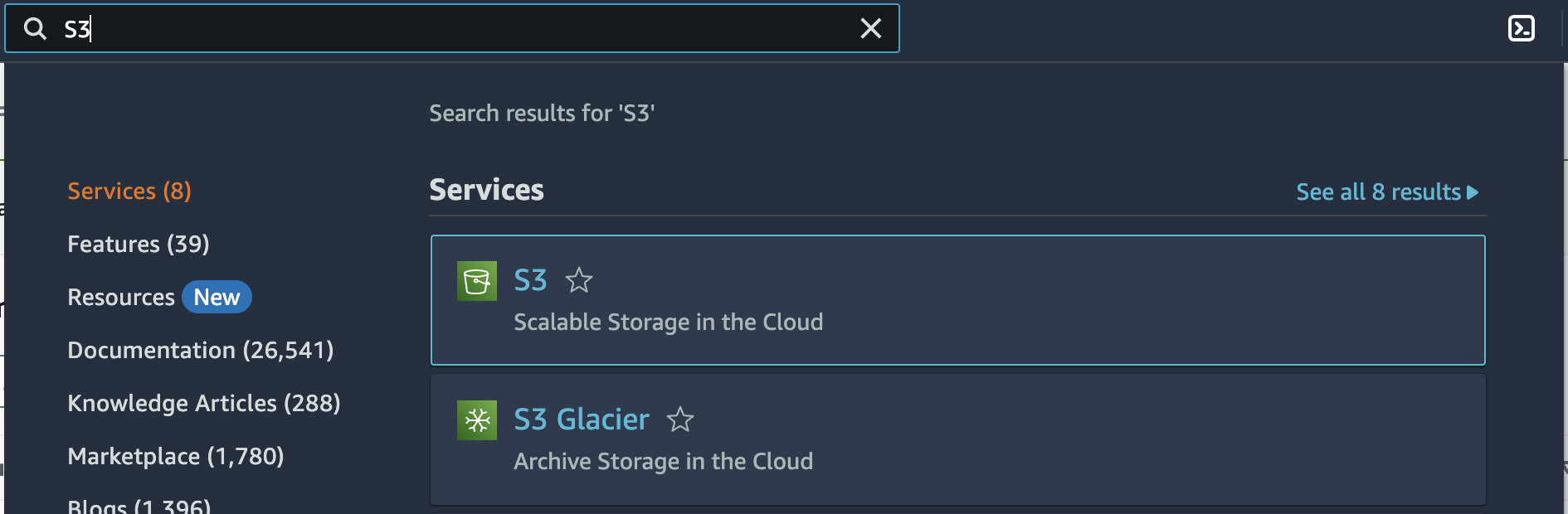Screen dimensions: 1568x514
Task: Click the S3 bucket service icon
Action: click(476, 281)
